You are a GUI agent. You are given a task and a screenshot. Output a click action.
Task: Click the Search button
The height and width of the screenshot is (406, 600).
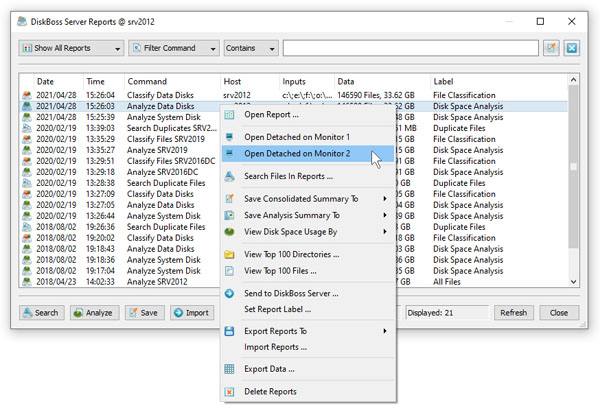42,313
